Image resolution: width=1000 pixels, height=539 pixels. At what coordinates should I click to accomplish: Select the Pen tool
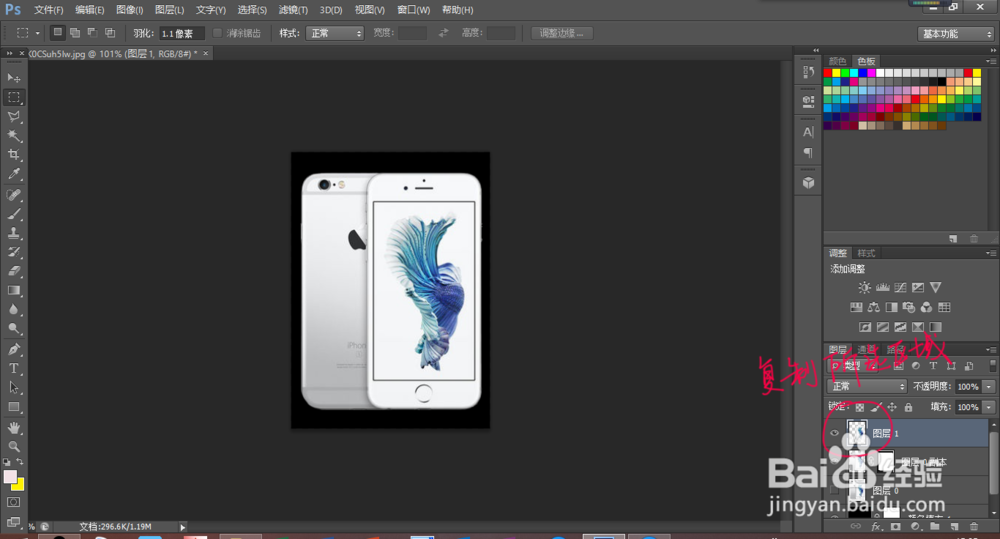pyautogui.click(x=13, y=350)
